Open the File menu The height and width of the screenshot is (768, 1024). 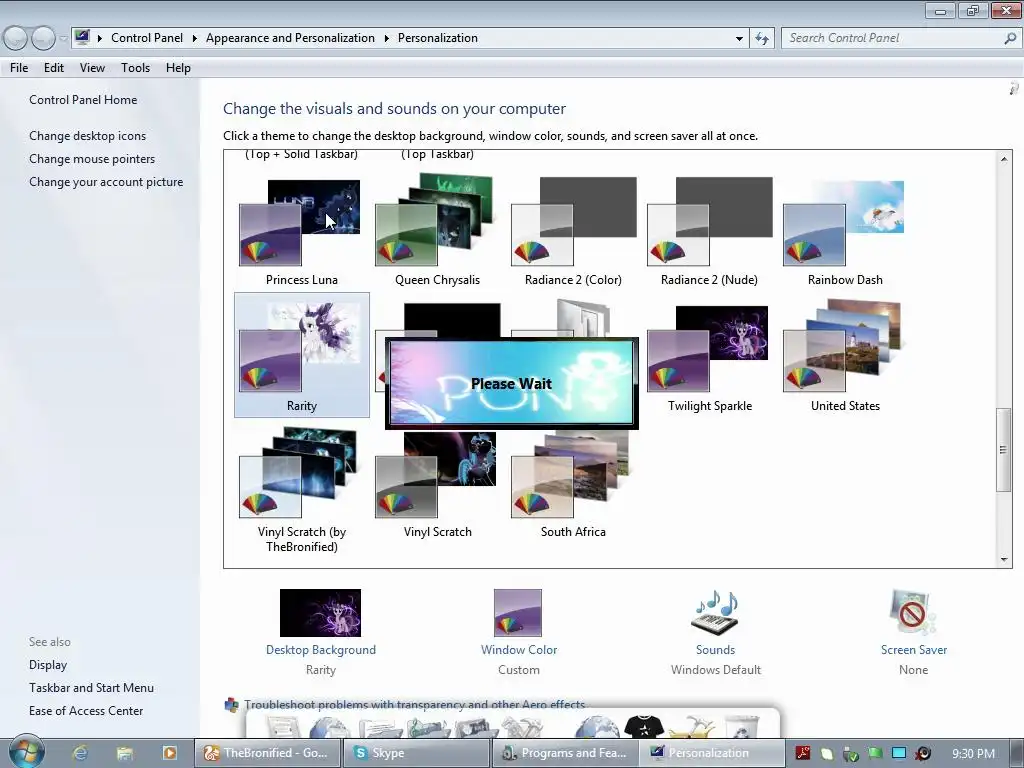[x=19, y=68]
